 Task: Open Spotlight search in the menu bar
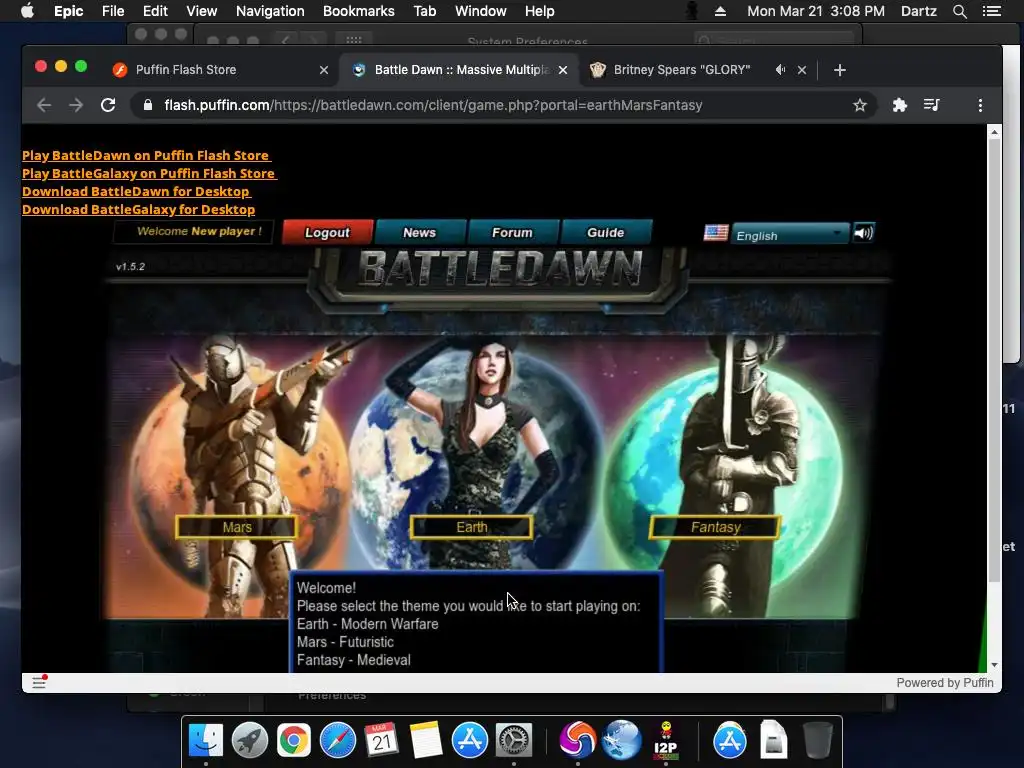[959, 11]
